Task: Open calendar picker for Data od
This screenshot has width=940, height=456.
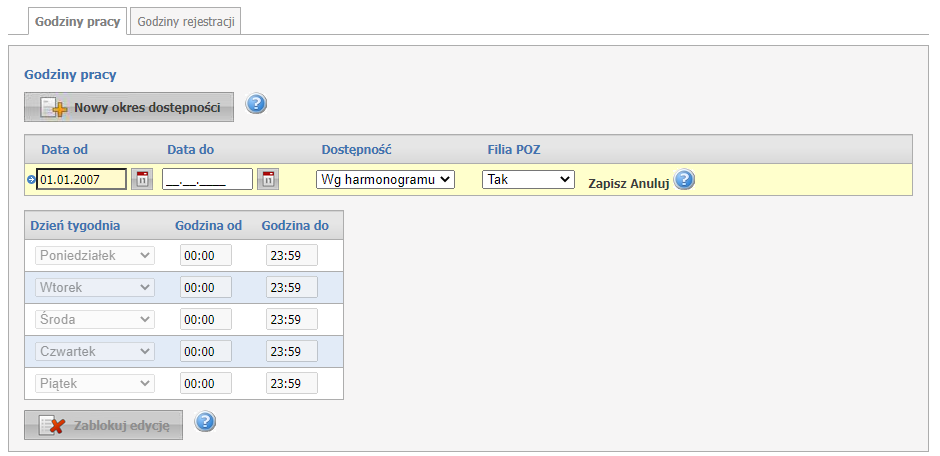Action: point(142,179)
